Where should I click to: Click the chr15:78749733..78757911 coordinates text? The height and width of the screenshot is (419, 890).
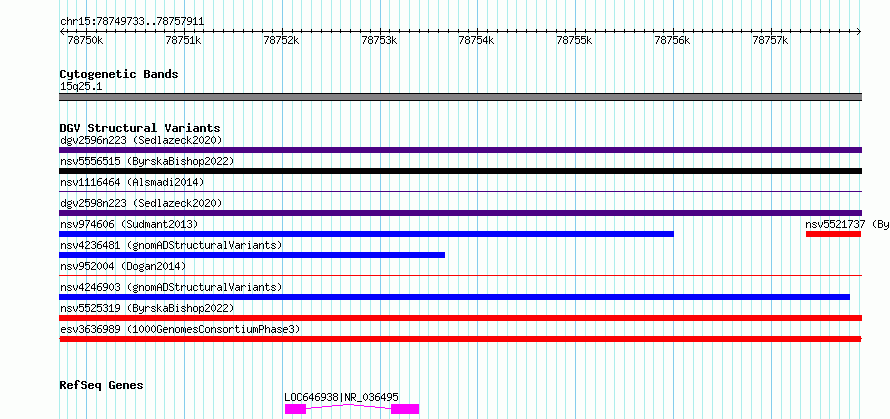(x=132, y=22)
